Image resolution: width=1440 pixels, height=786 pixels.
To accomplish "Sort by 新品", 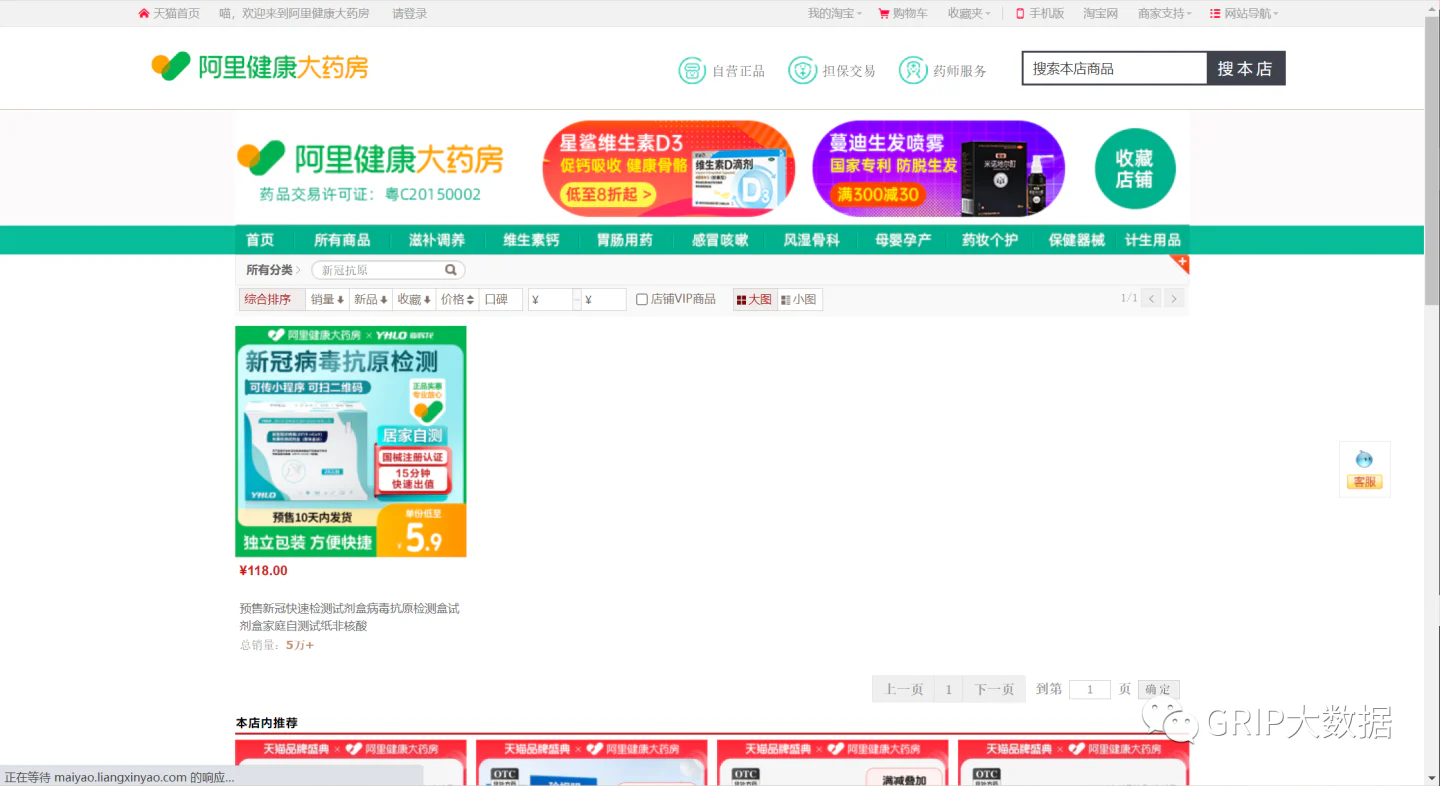I will [371, 299].
